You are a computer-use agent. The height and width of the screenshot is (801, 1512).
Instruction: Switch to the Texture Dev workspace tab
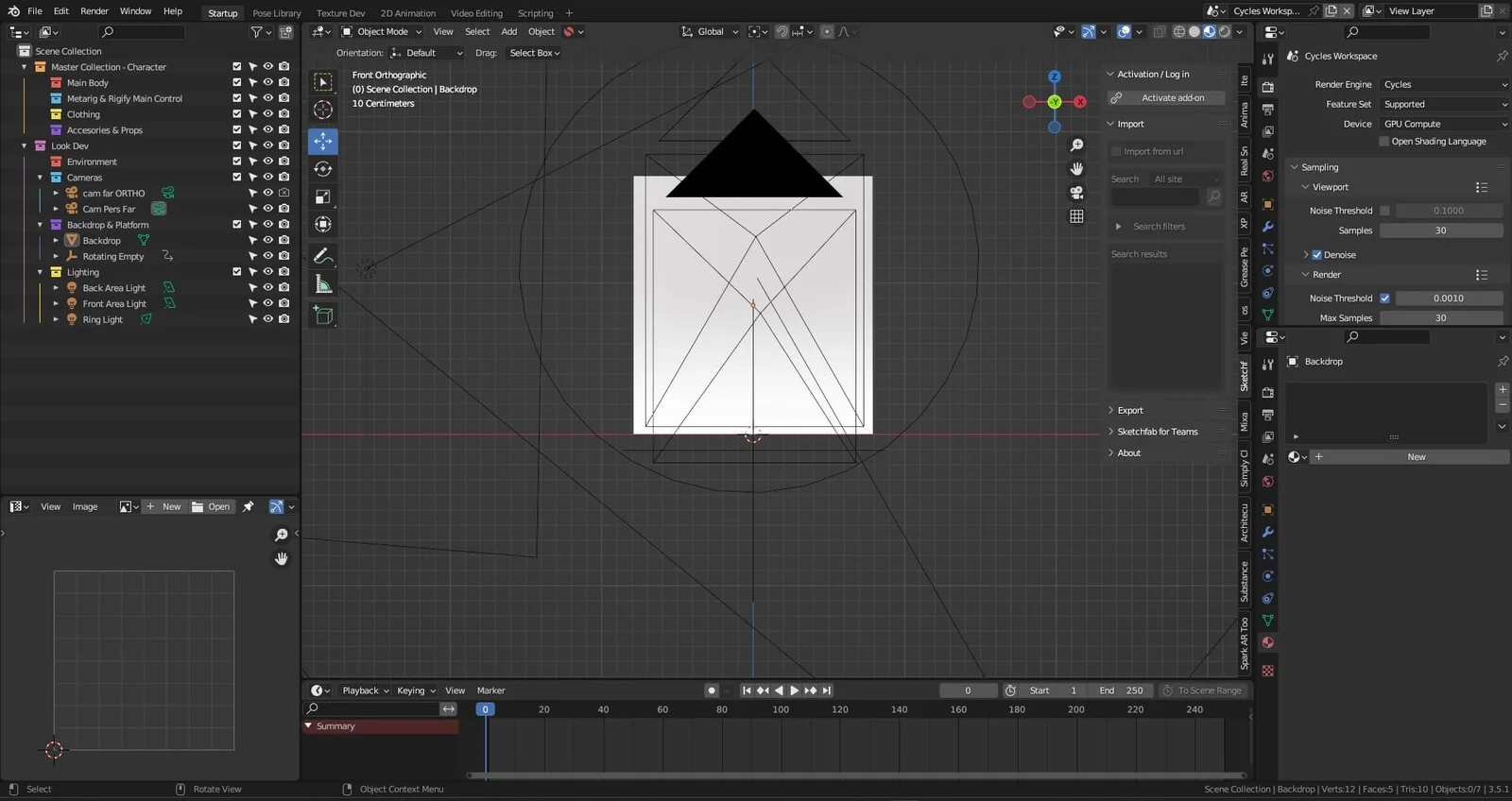(340, 13)
